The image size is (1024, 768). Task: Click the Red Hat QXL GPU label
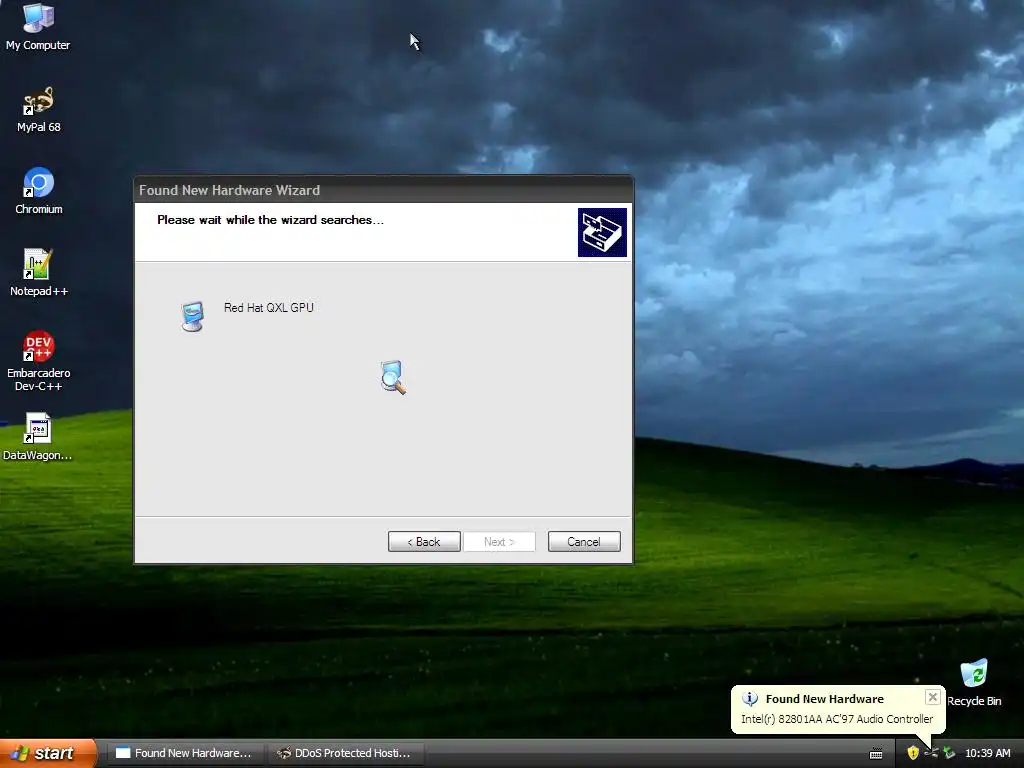pyautogui.click(x=268, y=308)
